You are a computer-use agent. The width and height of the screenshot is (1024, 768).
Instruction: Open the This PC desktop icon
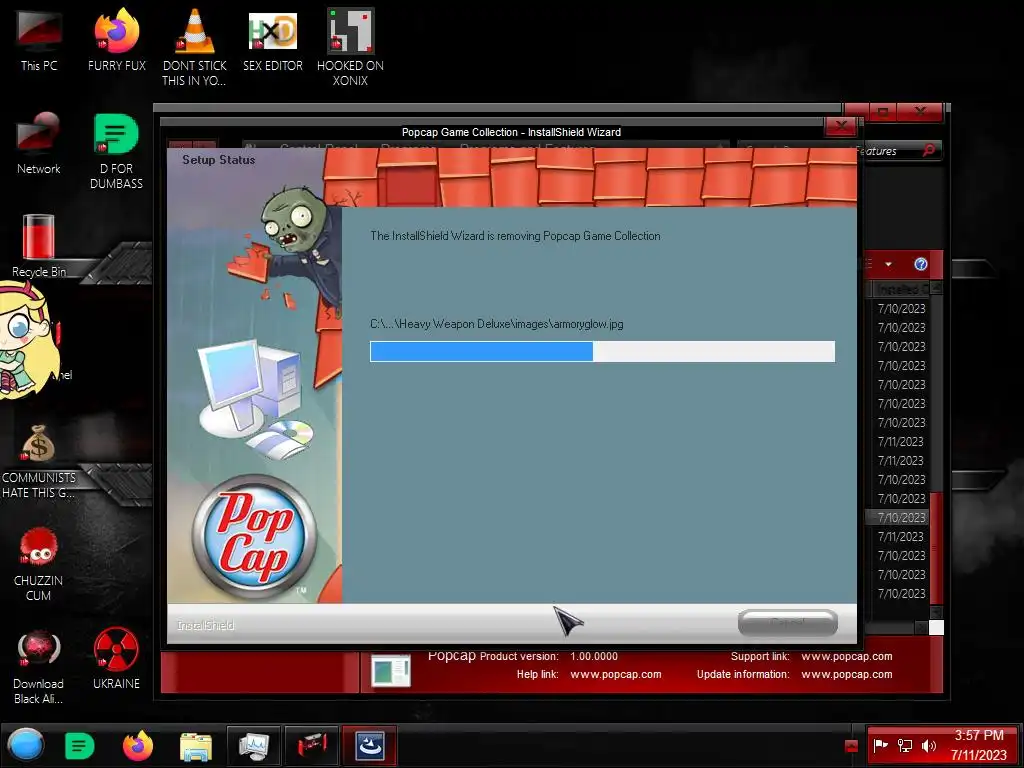pyautogui.click(x=39, y=40)
